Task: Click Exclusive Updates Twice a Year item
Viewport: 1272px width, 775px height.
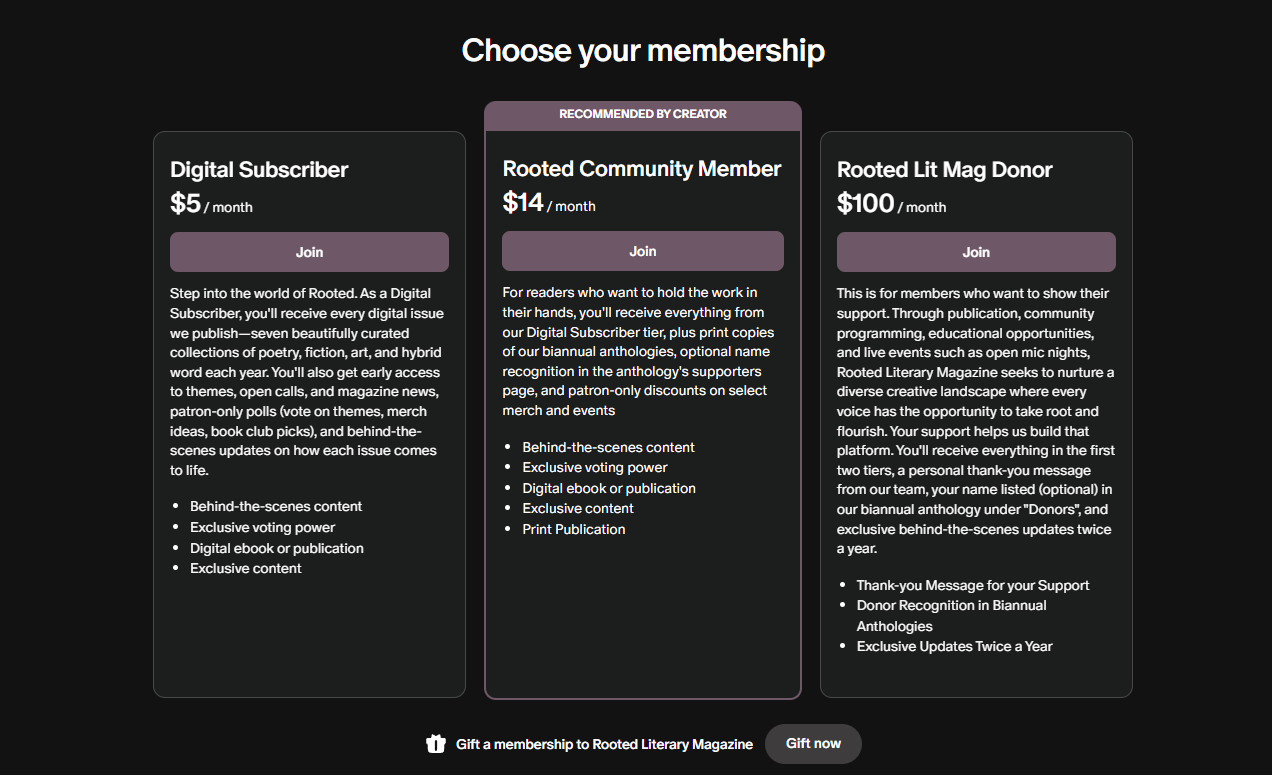Action: click(954, 646)
